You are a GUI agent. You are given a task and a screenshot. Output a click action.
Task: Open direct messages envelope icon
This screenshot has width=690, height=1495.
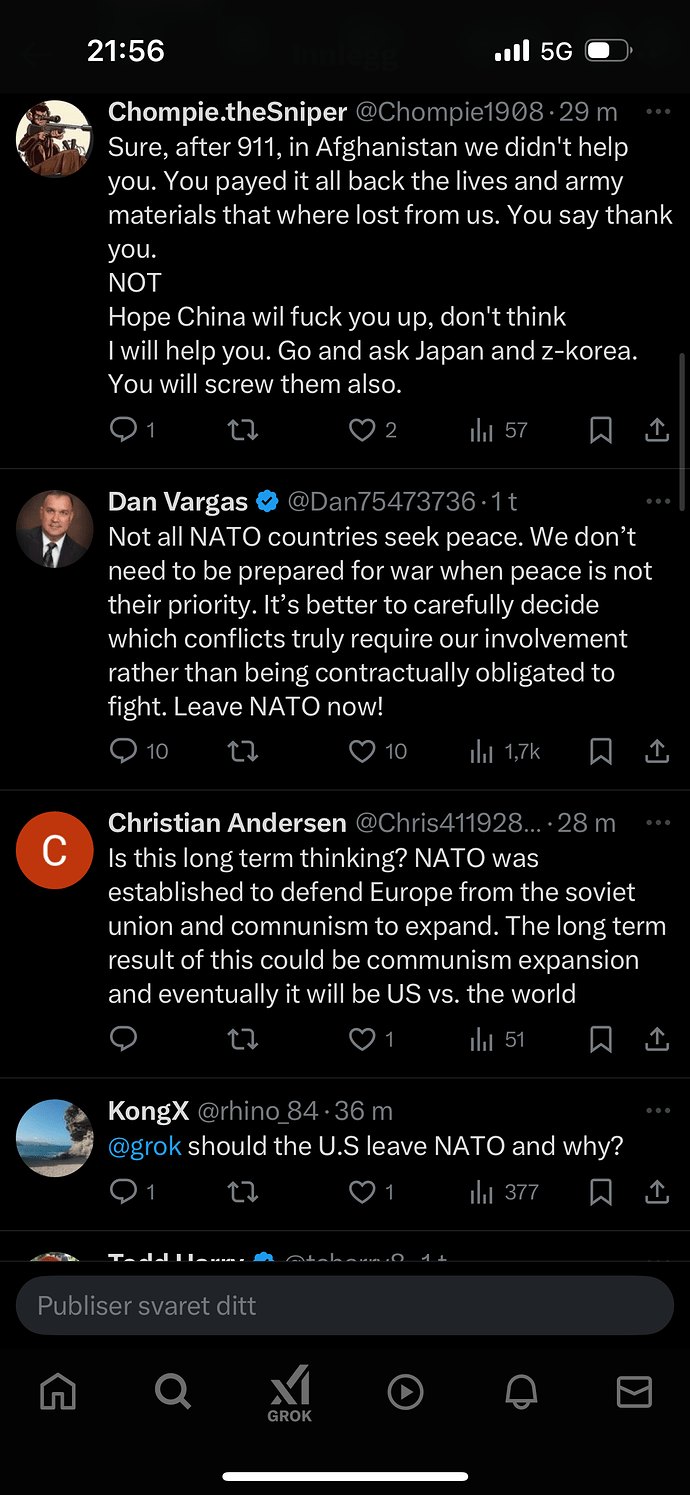[x=634, y=1392]
